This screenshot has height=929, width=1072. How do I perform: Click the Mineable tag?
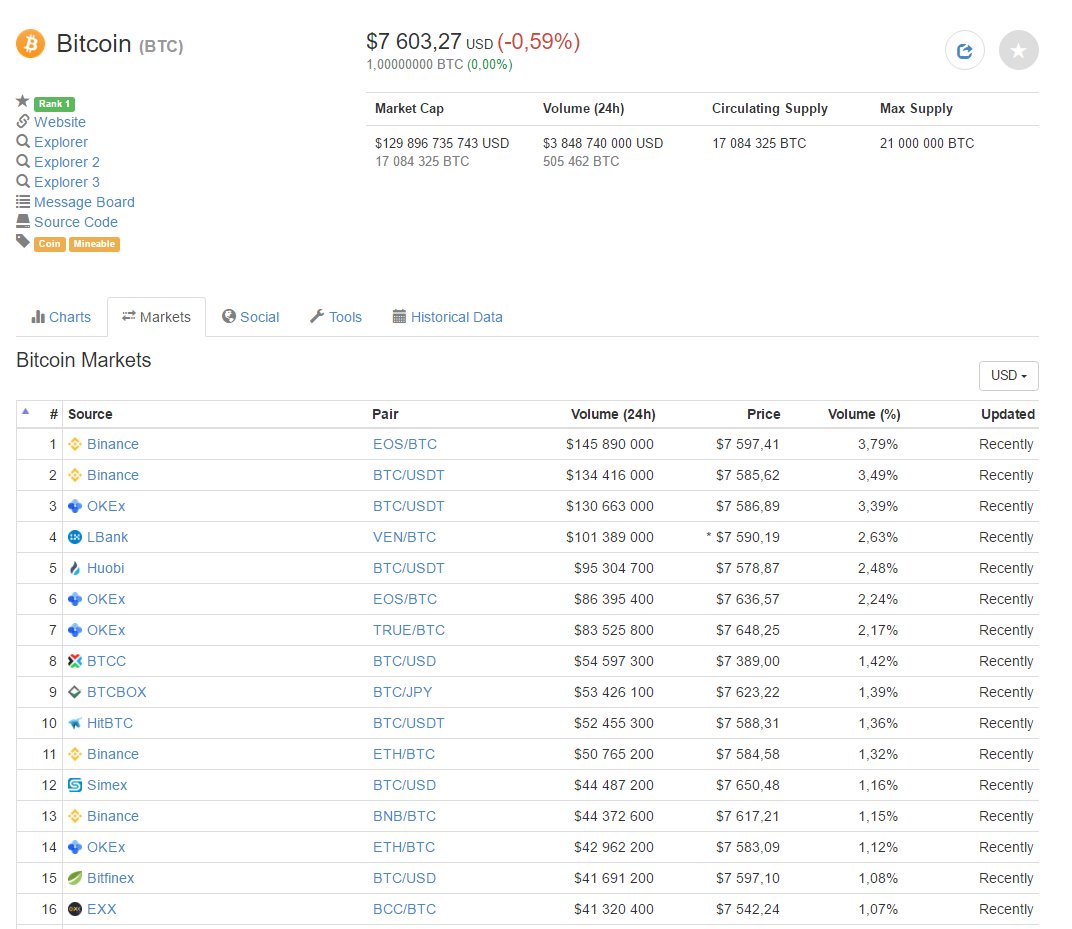(x=94, y=244)
